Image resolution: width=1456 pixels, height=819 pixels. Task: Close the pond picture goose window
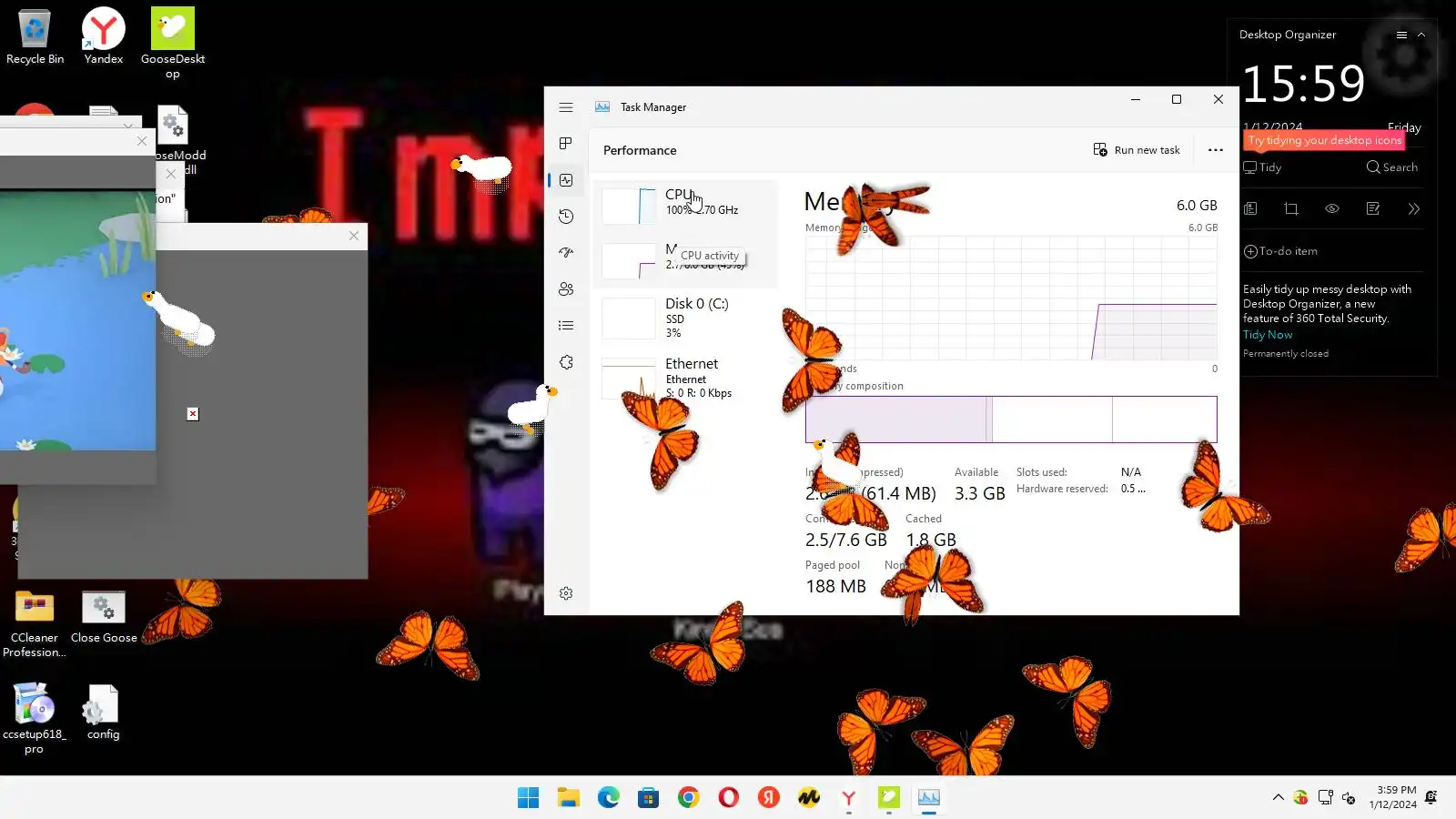(x=142, y=141)
